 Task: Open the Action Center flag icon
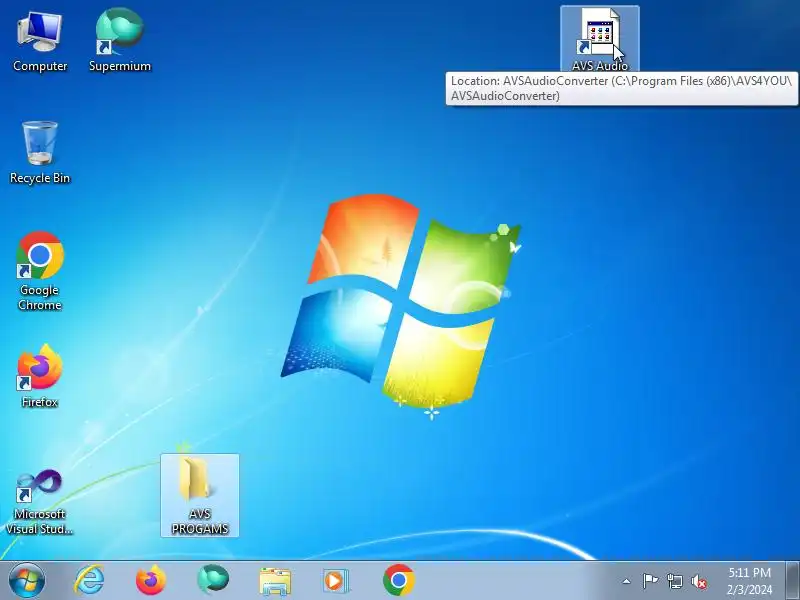pyautogui.click(x=650, y=581)
